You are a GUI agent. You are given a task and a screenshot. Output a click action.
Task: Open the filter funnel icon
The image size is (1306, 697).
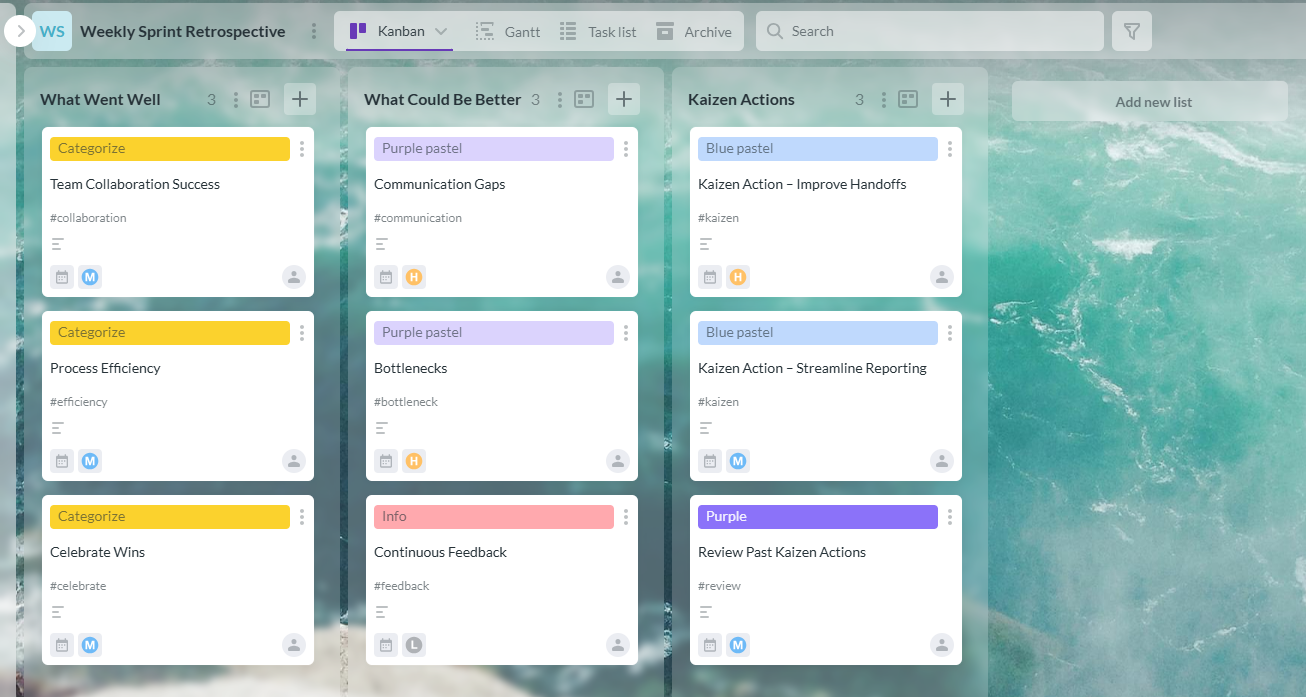pyautogui.click(x=1131, y=32)
